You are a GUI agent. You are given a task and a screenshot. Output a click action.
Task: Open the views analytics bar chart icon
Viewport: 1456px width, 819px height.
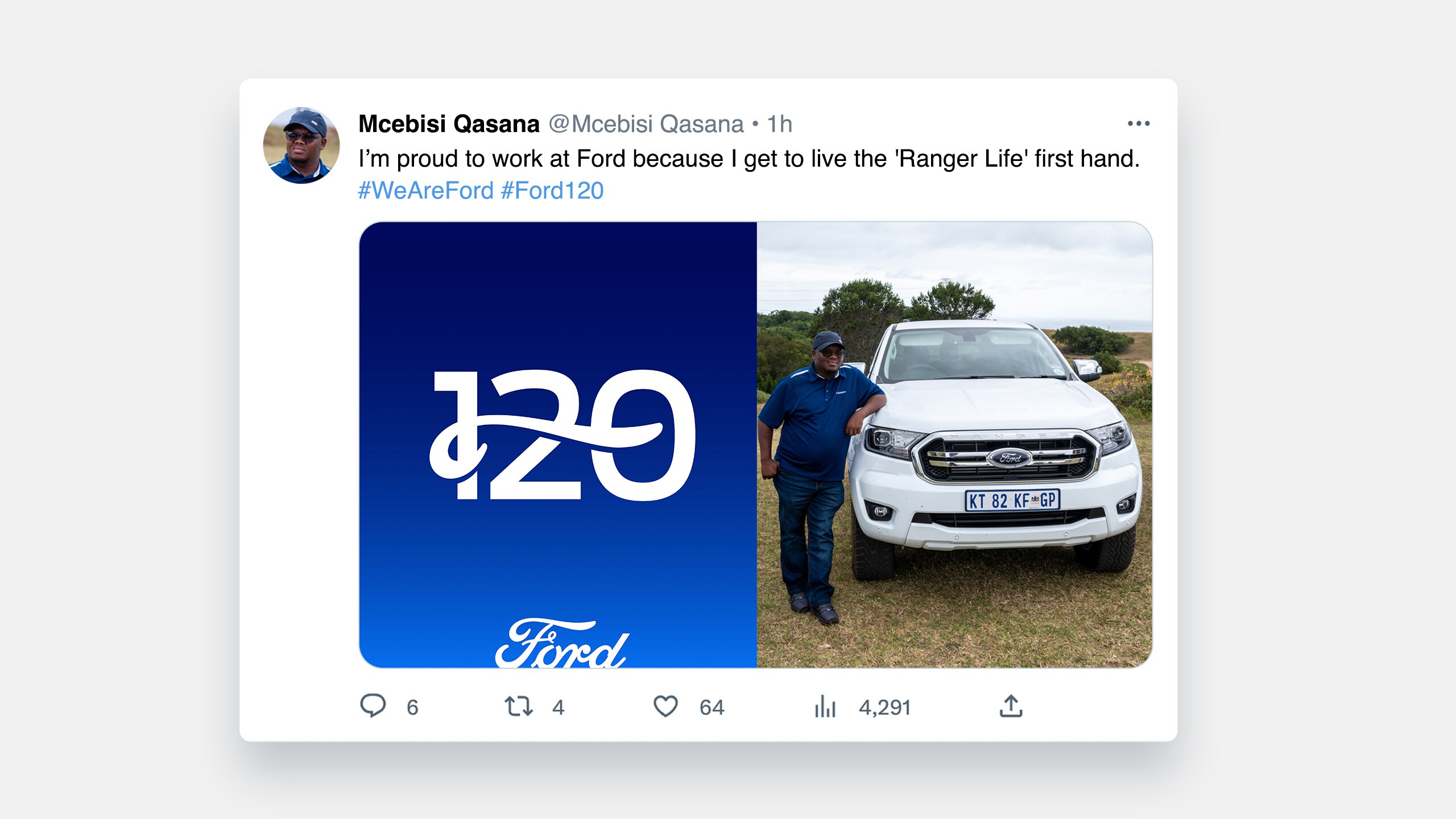(x=825, y=706)
